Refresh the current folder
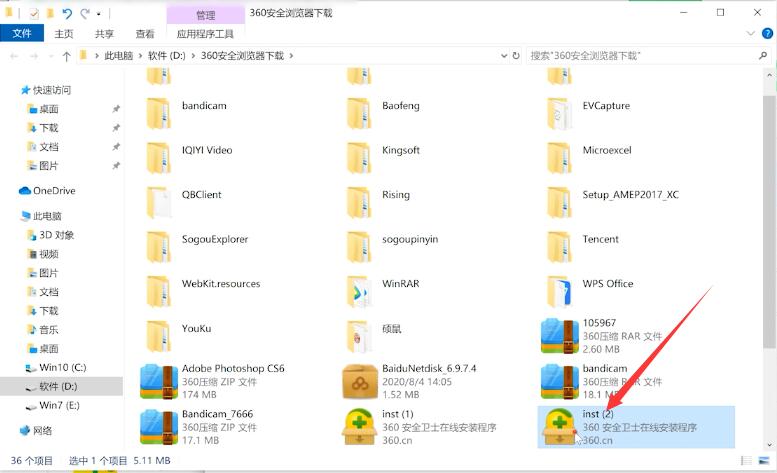The image size is (777, 473). click(x=516, y=55)
